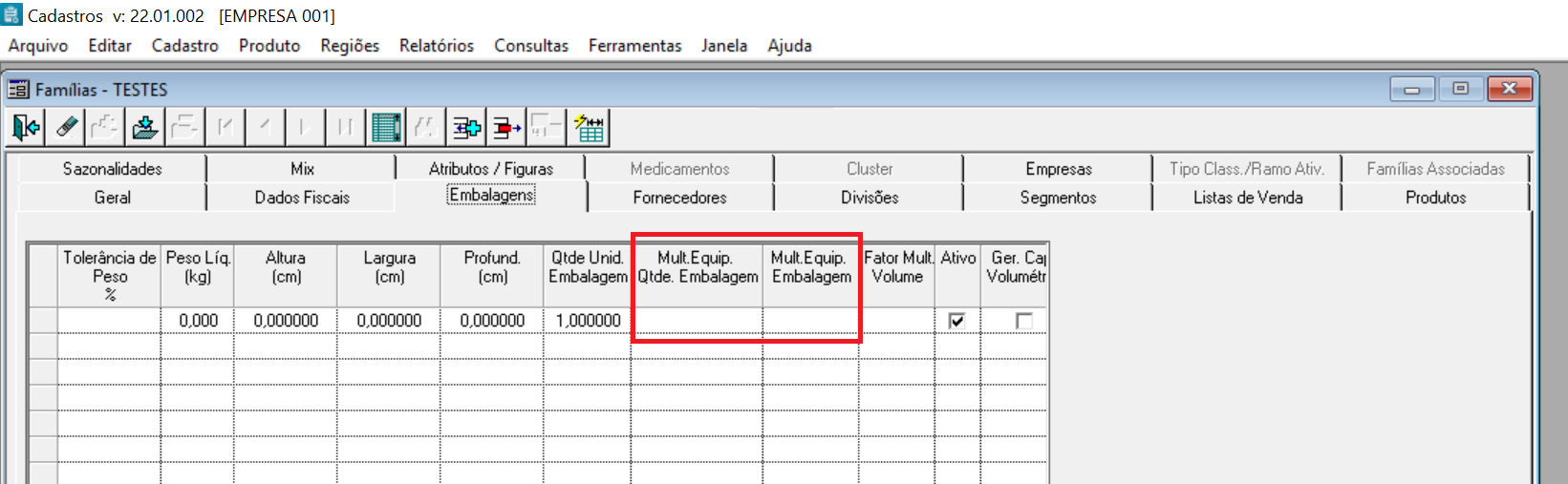Click the Tolerância de Peso % column header

coord(110,276)
